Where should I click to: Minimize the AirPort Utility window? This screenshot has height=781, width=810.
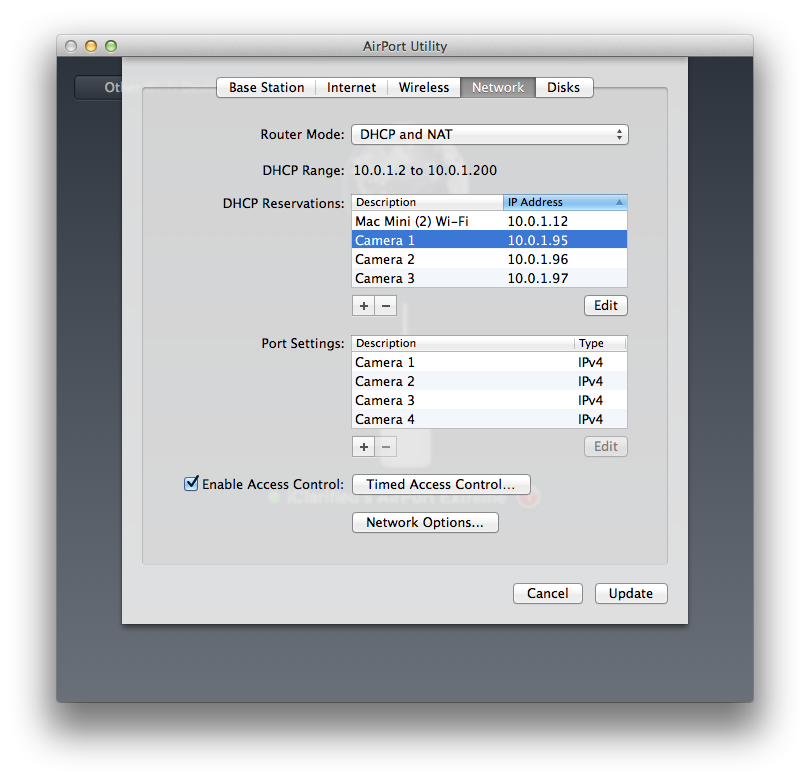click(x=91, y=46)
